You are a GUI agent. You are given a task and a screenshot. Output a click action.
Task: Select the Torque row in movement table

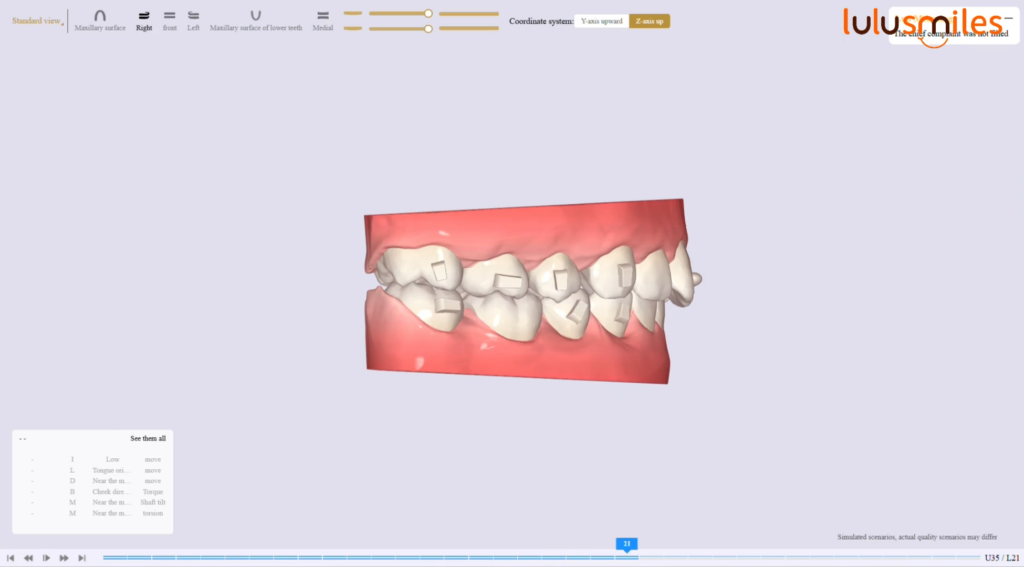[x=152, y=492]
